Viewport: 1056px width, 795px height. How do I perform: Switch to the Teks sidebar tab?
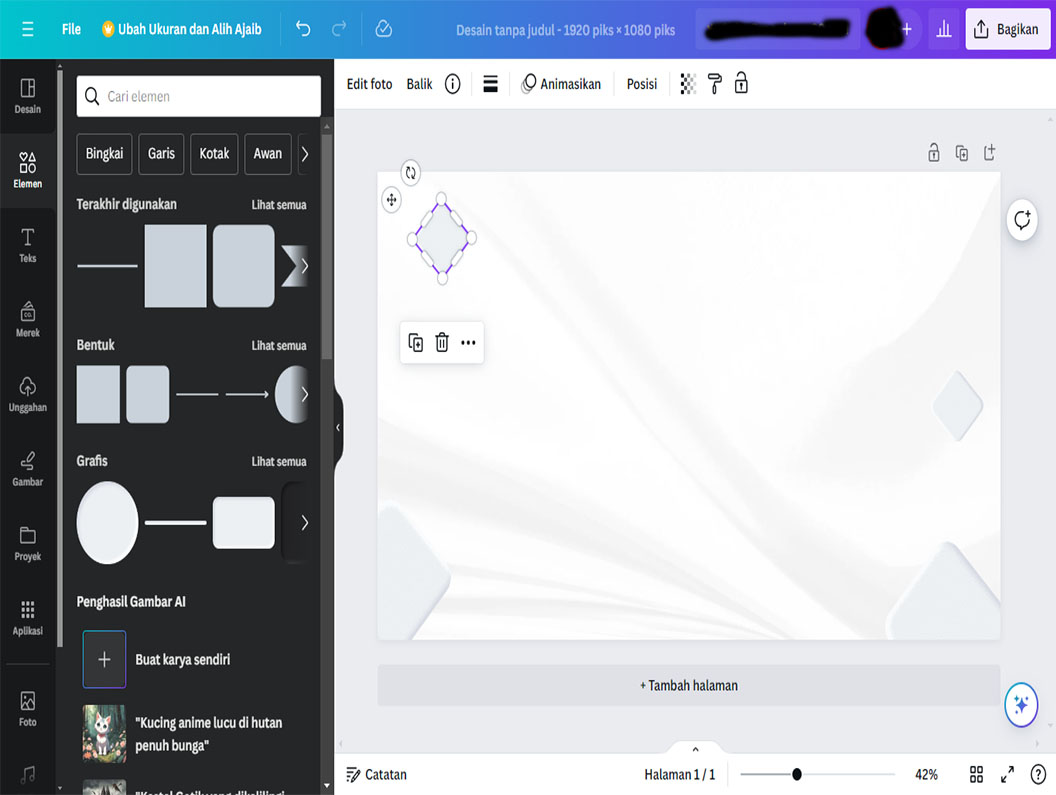pos(28,245)
